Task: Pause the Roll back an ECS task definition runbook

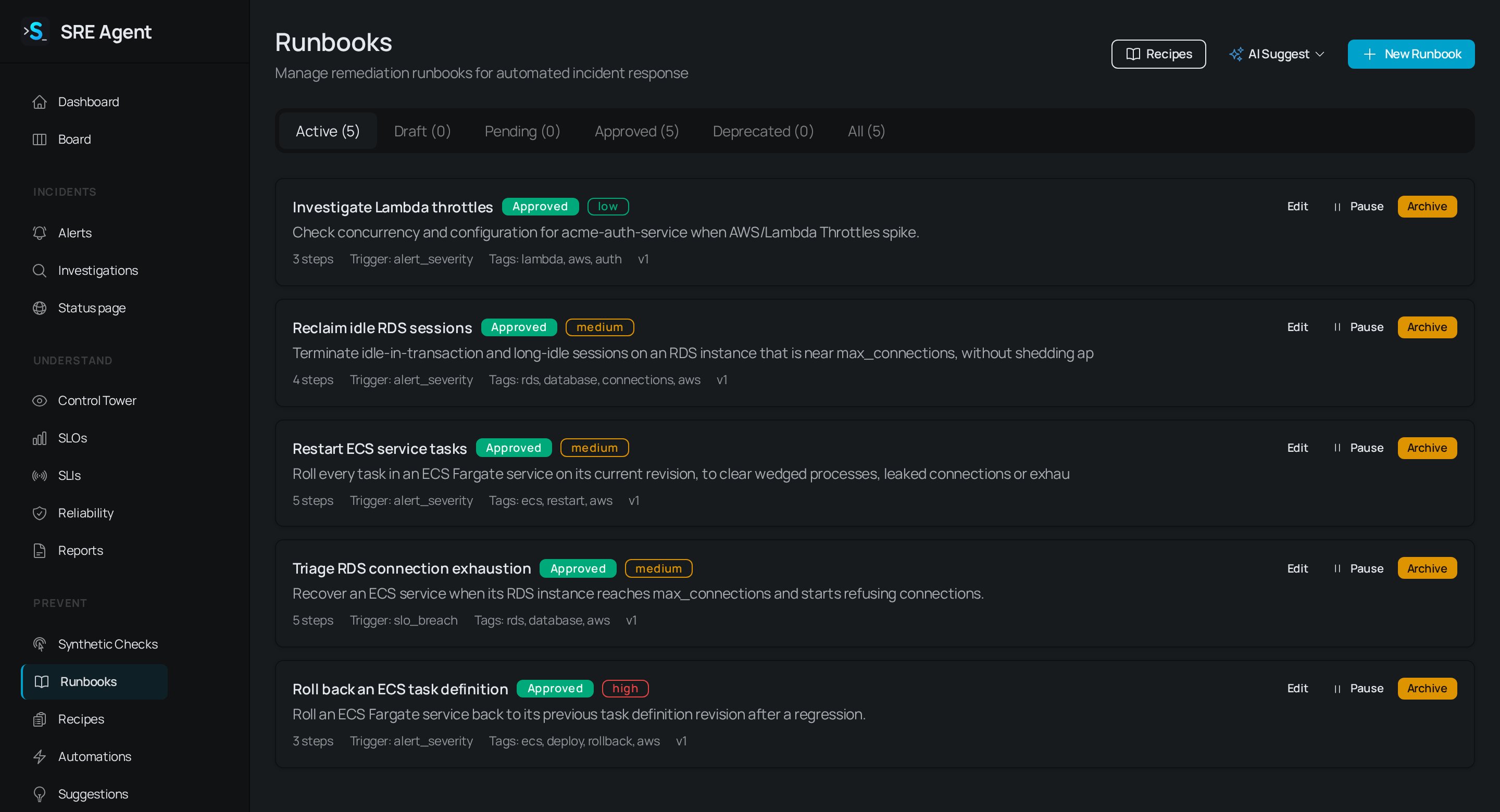Action: click(1358, 689)
